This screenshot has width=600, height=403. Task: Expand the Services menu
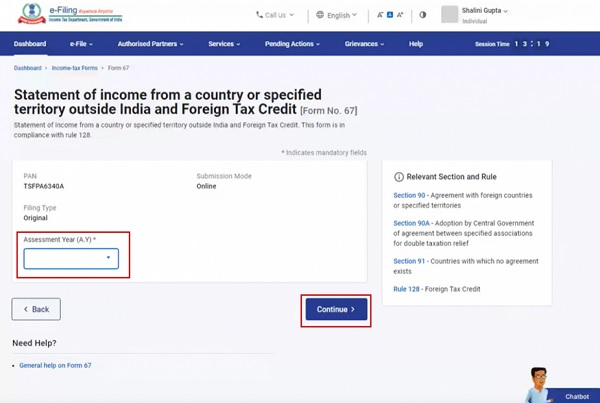click(x=224, y=44)
